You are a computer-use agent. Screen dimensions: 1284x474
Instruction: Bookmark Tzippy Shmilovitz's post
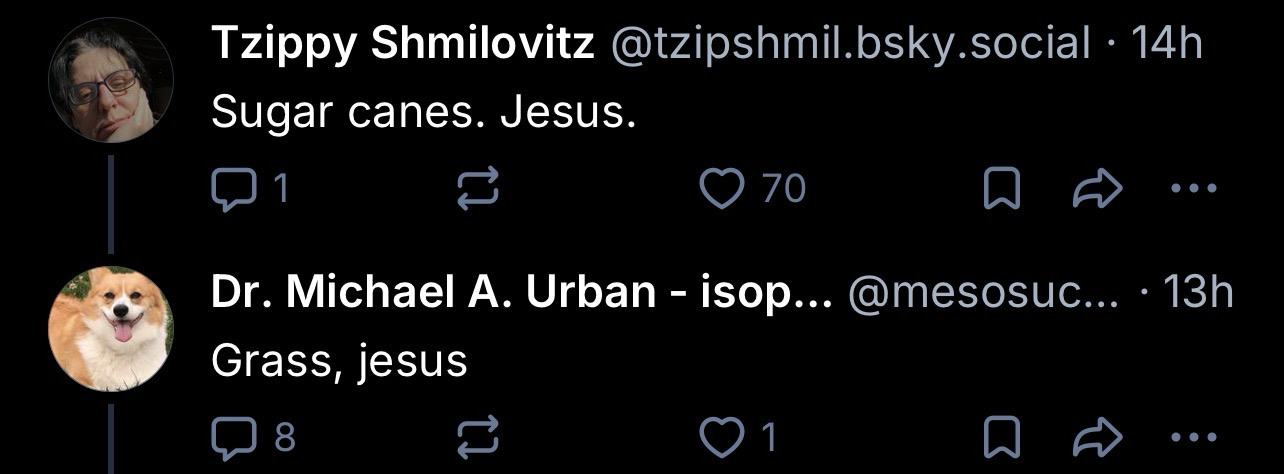(x=998, y=188)
